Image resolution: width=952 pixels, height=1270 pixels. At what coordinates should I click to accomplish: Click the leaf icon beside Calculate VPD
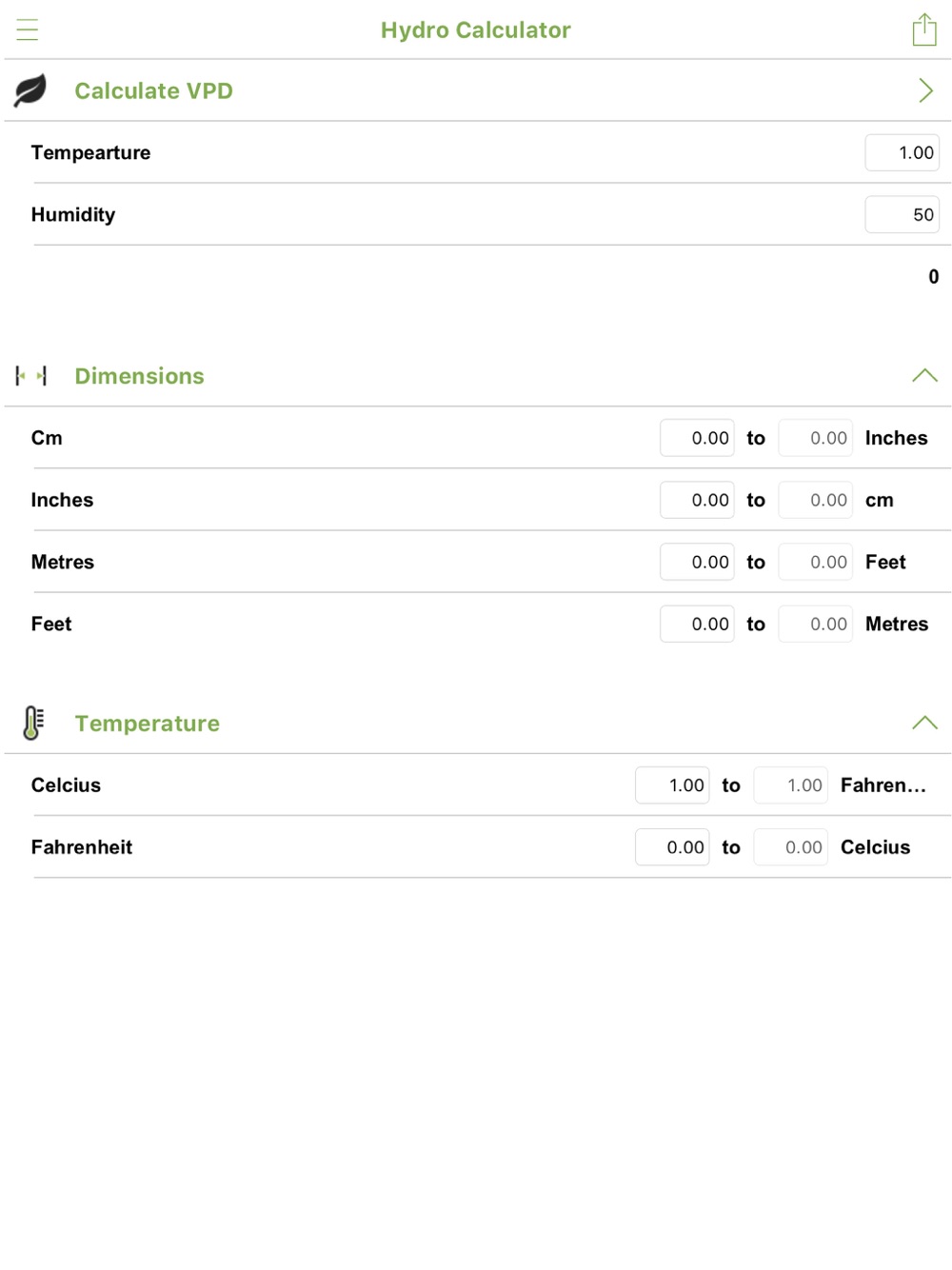[30, 90]
